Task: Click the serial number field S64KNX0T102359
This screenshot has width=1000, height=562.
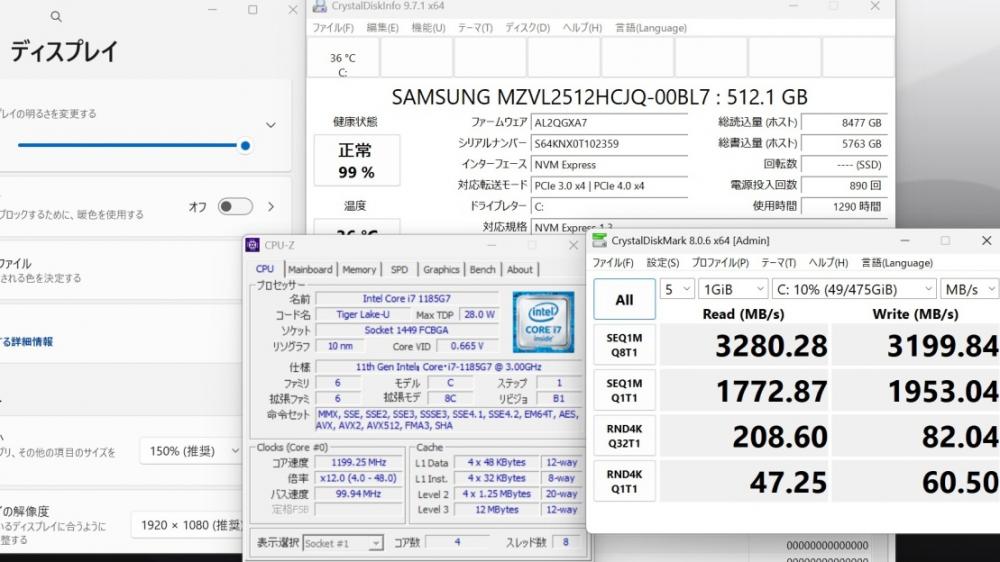Action: pos(609,144)
